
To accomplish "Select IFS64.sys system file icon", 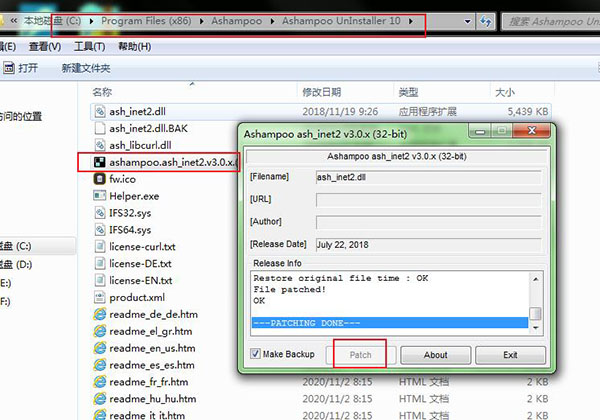I will tap(99, 229).
